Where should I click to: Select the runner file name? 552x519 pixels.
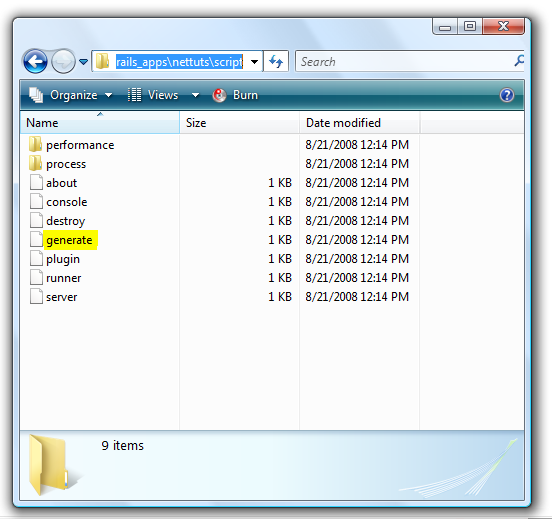pos(63,278)
